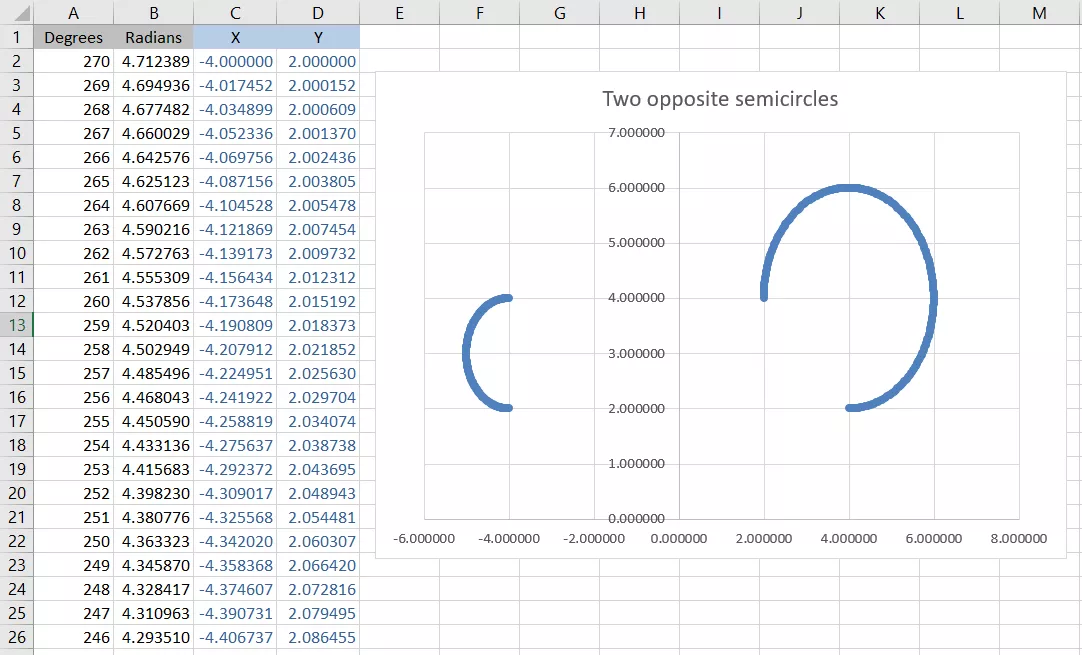Click chart title Two opposite semicircles
Image resolution: width=1082 pixels, height=655 pixels.
720,99
